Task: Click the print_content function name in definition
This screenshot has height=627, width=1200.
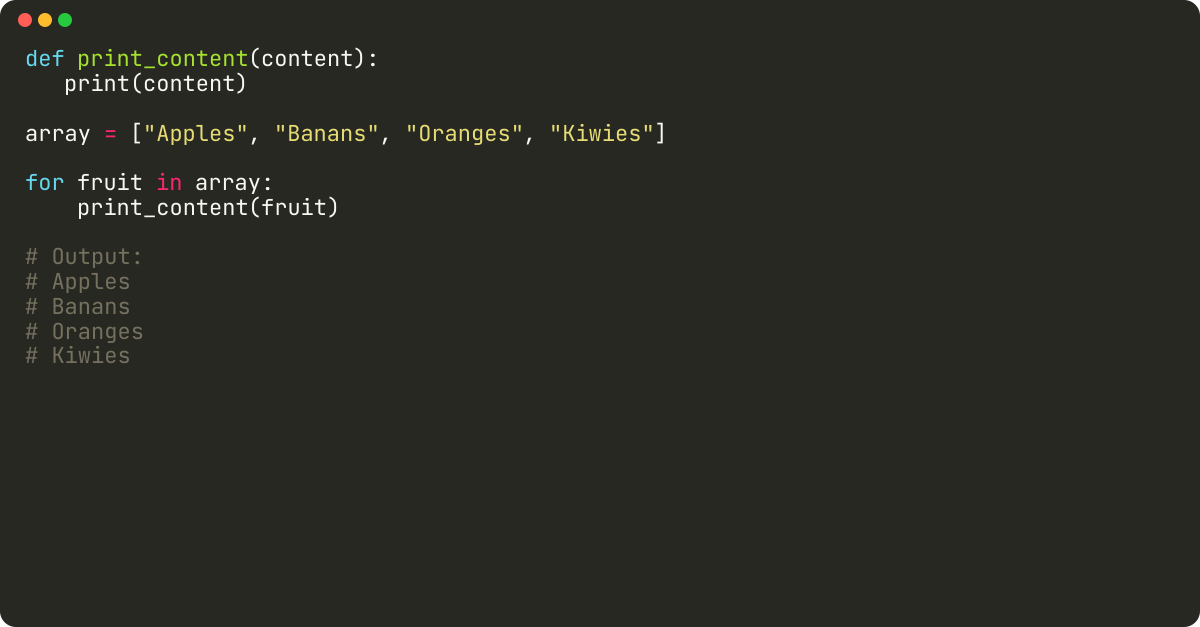Action: coord(163,59)
